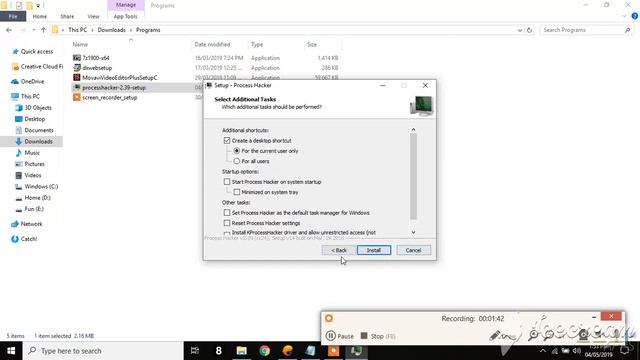Image resolution: width=640 pixels, height=360 pixels.
Task: Open the Explorer help icon
Action: coord(635,16)
